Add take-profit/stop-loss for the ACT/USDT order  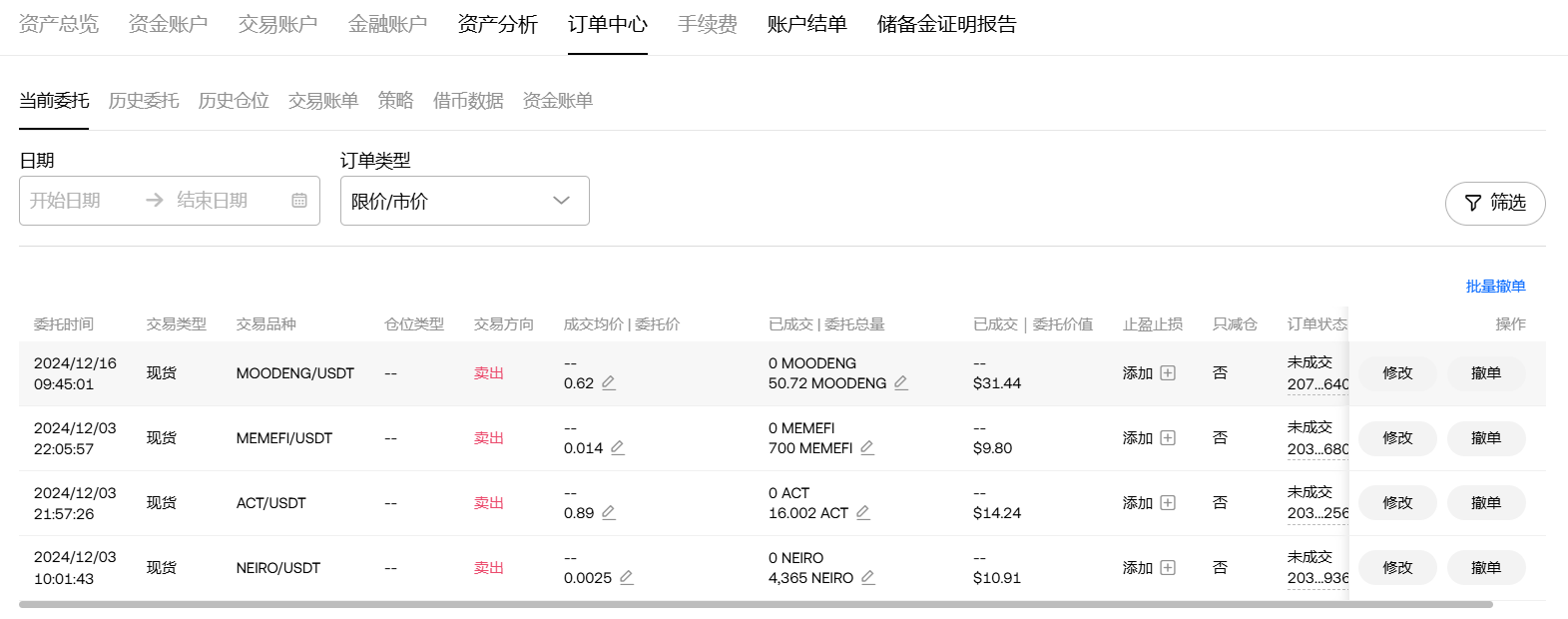click(1149, 503)
